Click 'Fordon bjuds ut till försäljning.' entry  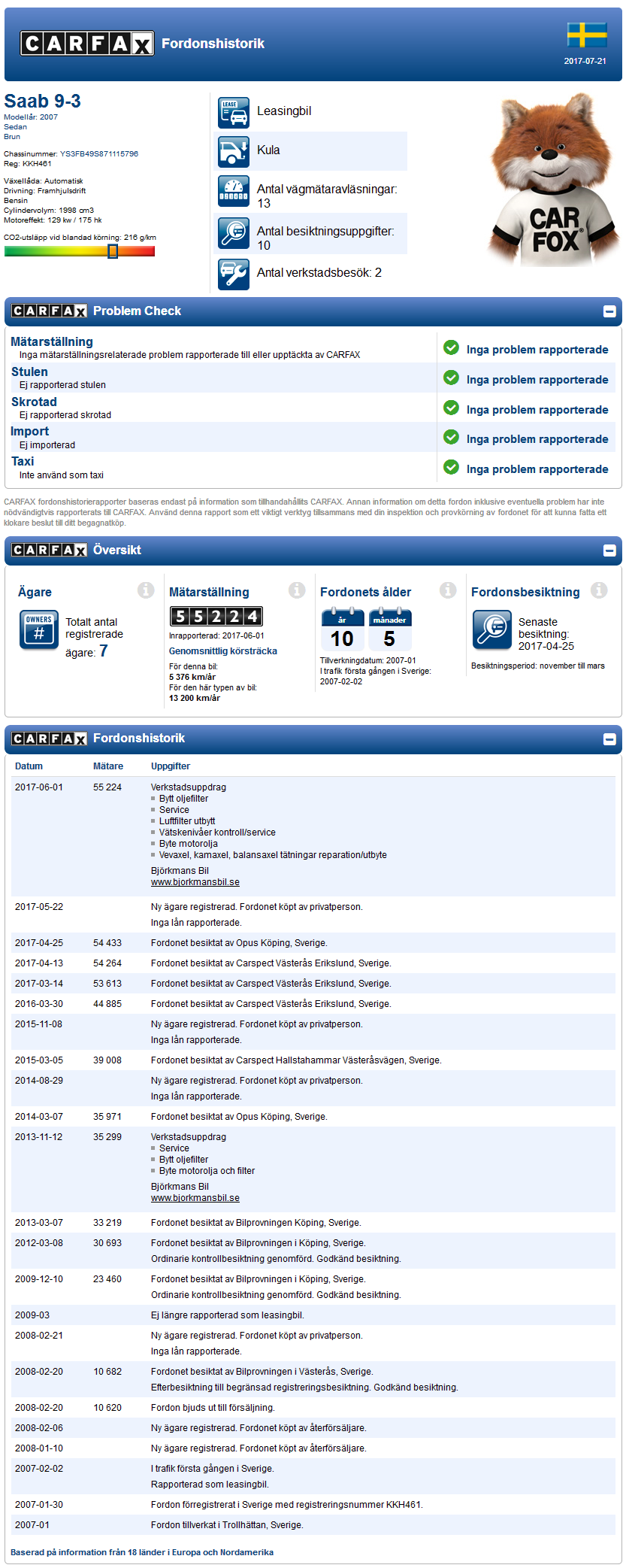213,1408
